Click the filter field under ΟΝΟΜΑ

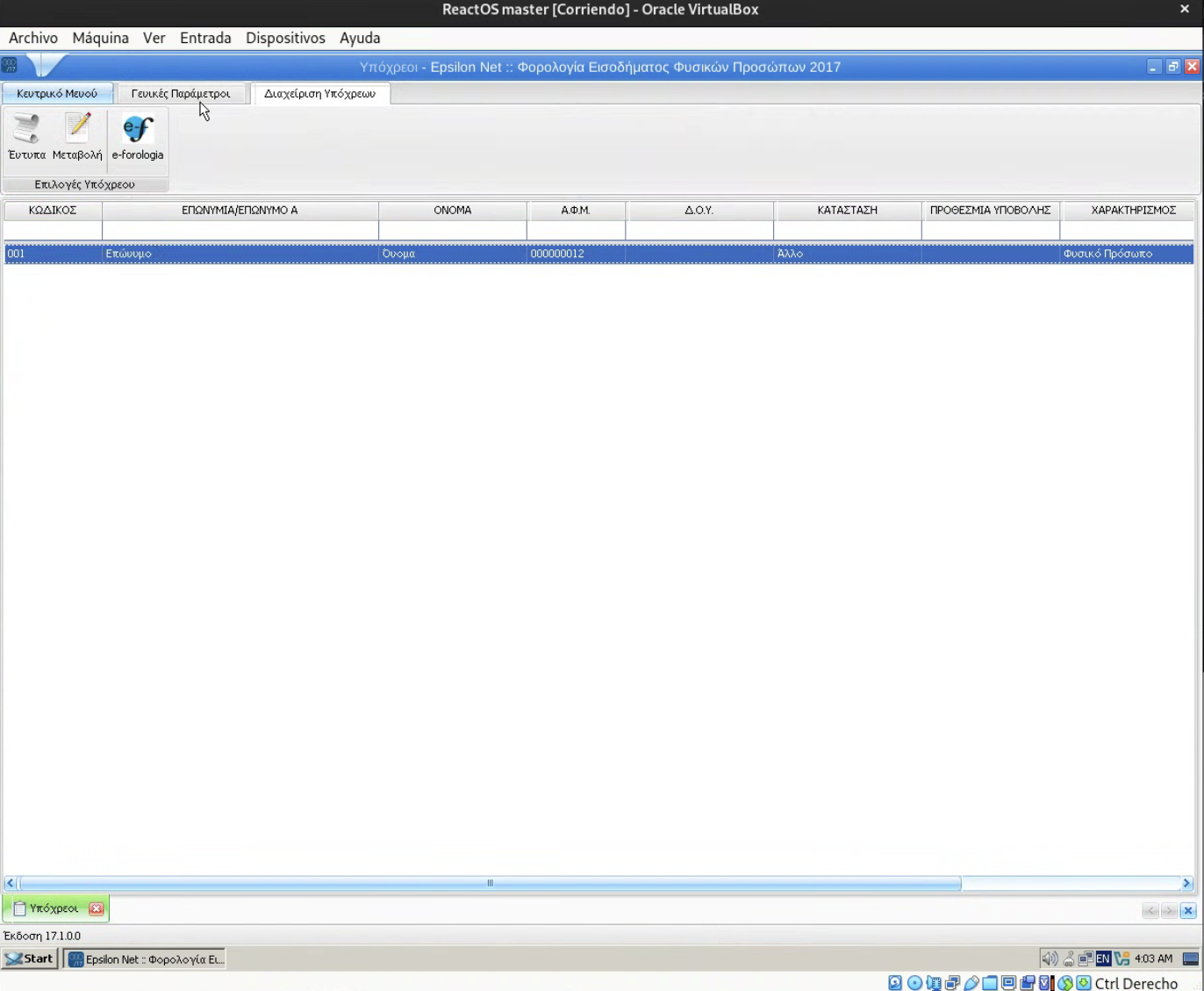[453, 230]
